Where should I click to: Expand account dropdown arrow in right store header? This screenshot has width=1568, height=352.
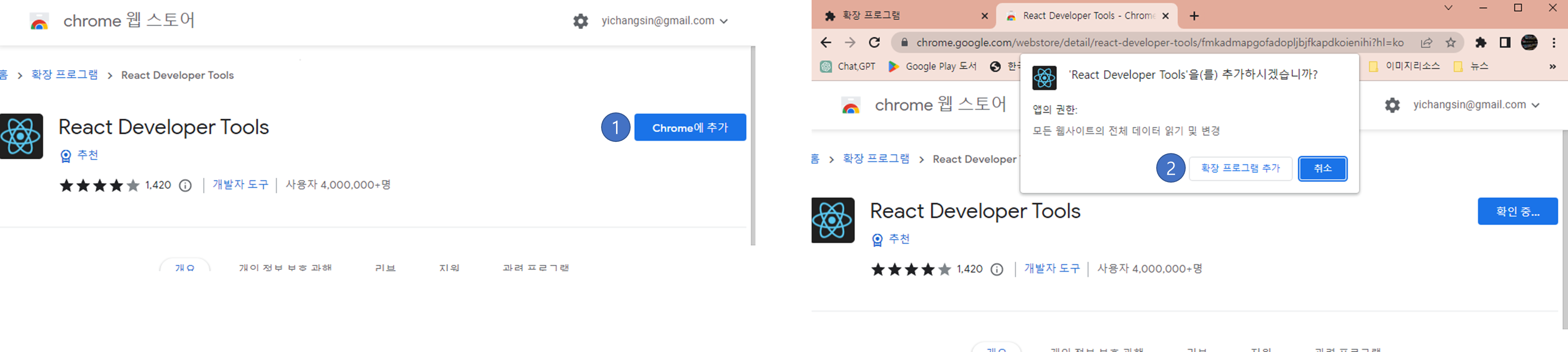click(1535, 106)
